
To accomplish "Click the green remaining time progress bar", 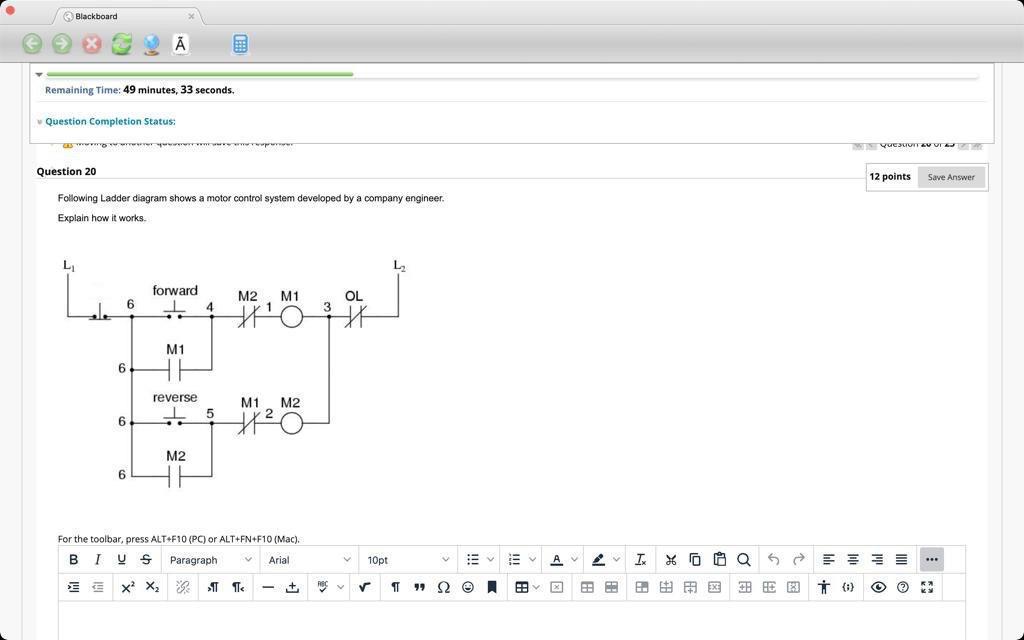I will pos(200,74).
